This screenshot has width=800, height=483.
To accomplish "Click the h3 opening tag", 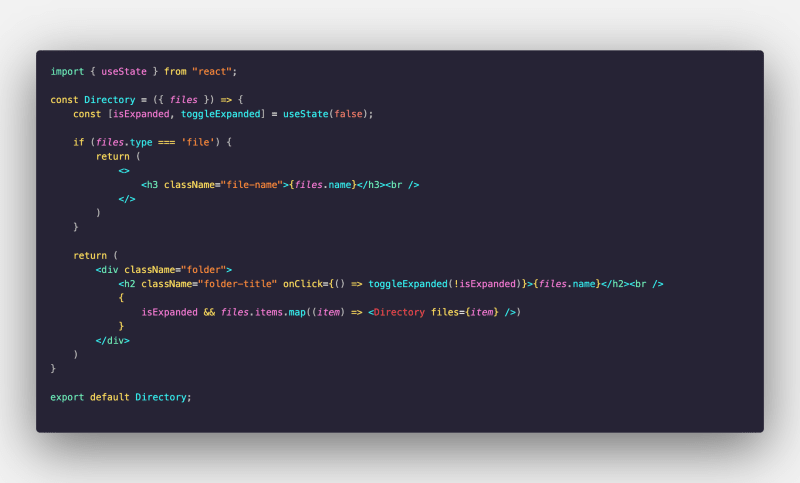I will (149, 185).
